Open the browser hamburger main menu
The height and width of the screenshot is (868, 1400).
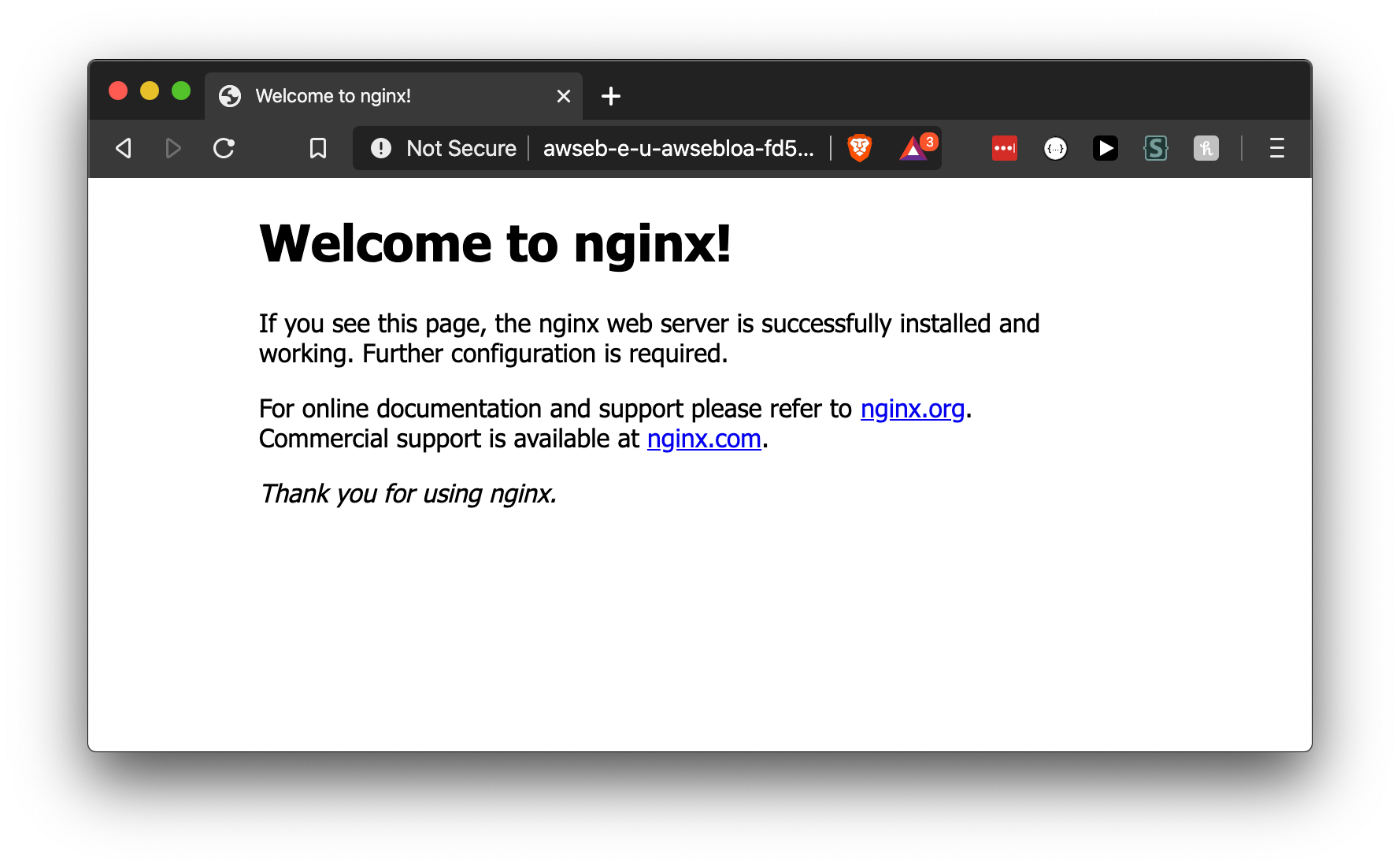coord(1276,148)
